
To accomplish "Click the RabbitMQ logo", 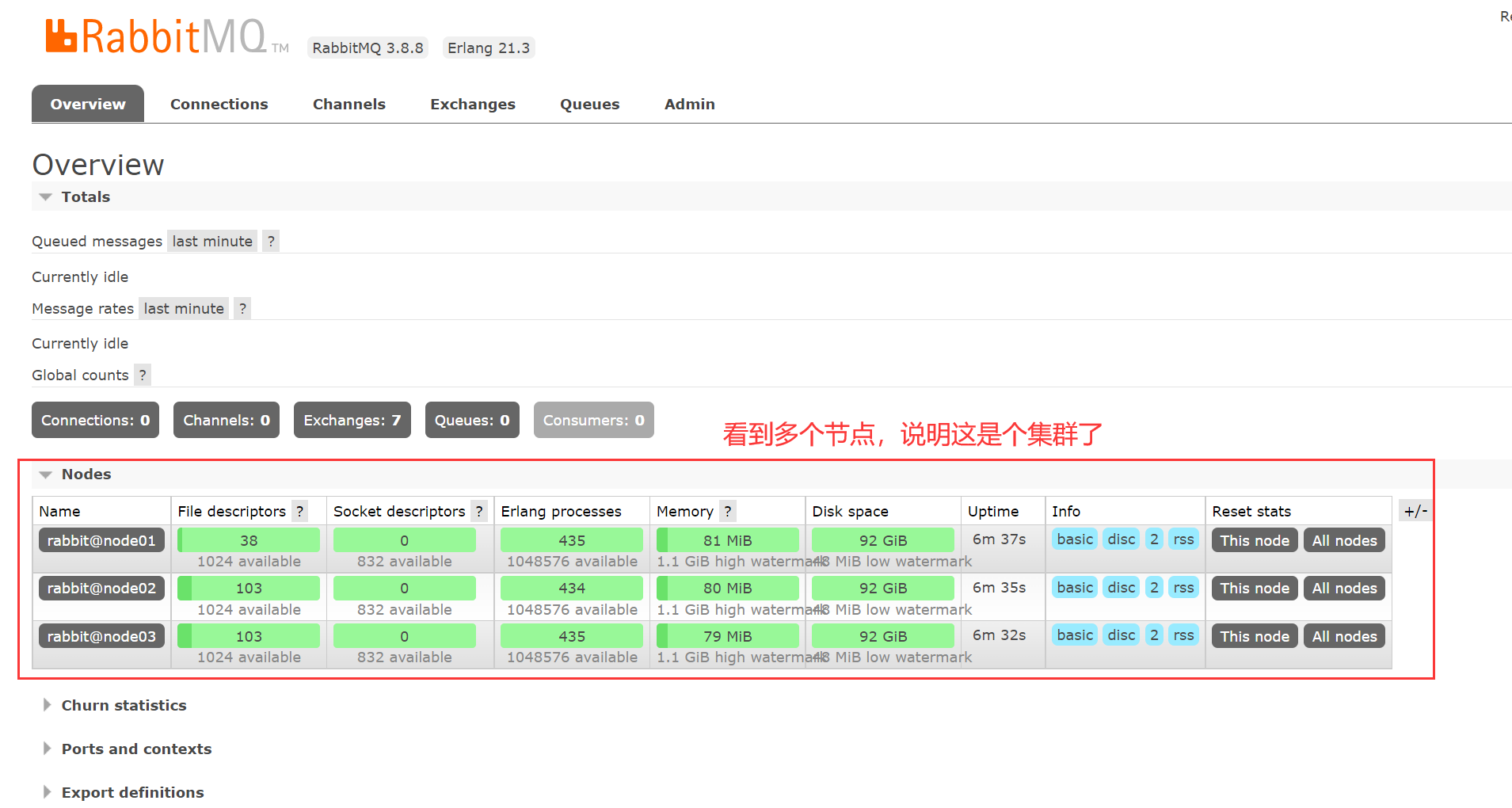I will point(166,37).
